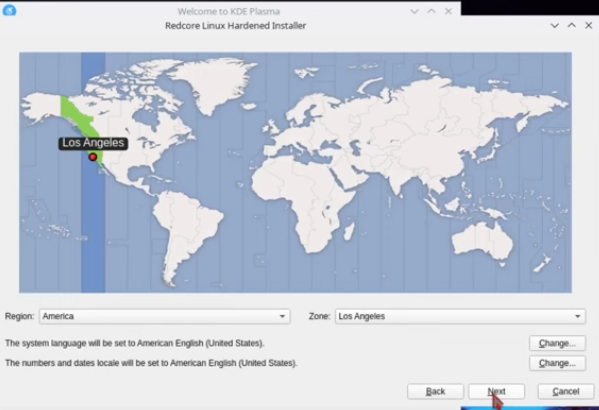599x410 pixels.
Task: Pick Africa on the world map
Action: (x=306, y=199)
